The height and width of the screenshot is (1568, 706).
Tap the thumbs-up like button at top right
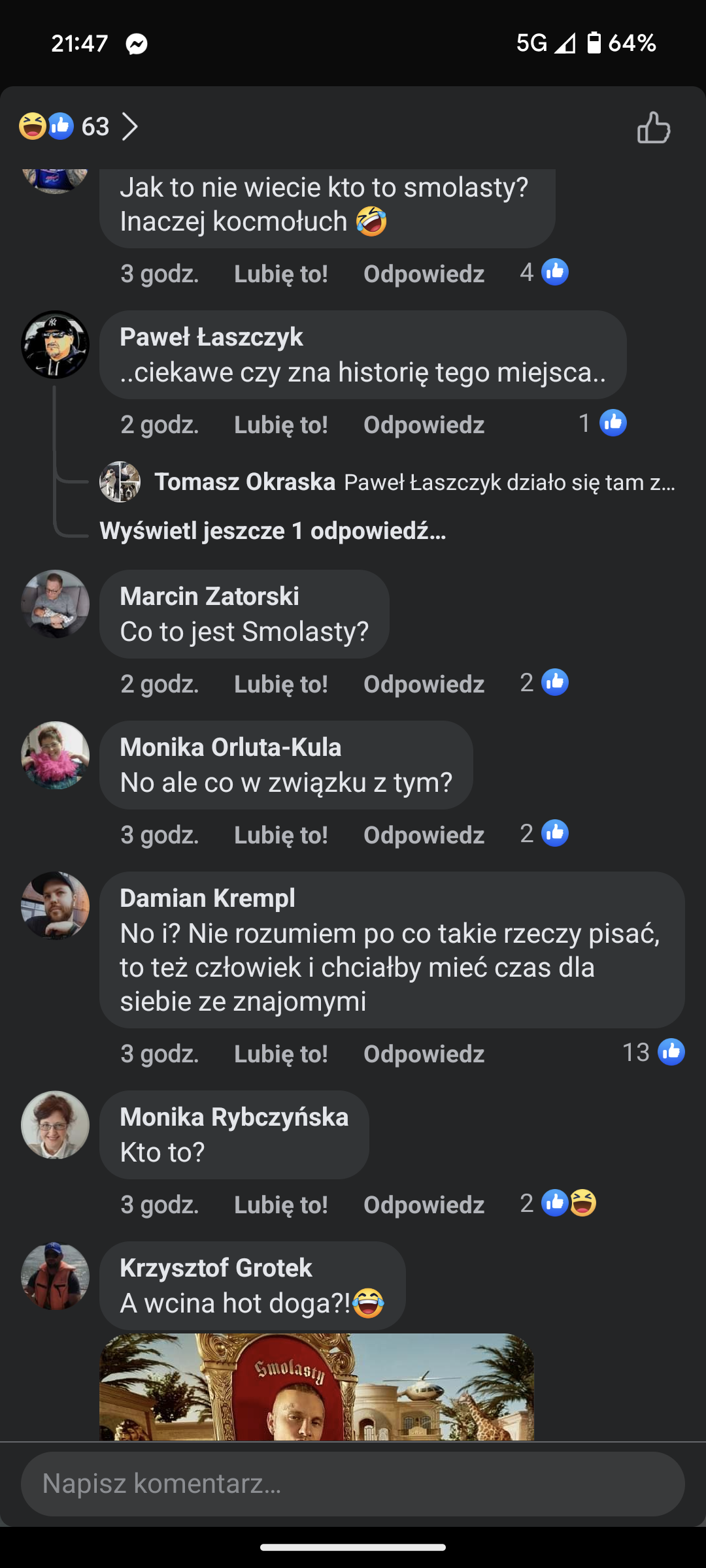click(x=654, y=127)
